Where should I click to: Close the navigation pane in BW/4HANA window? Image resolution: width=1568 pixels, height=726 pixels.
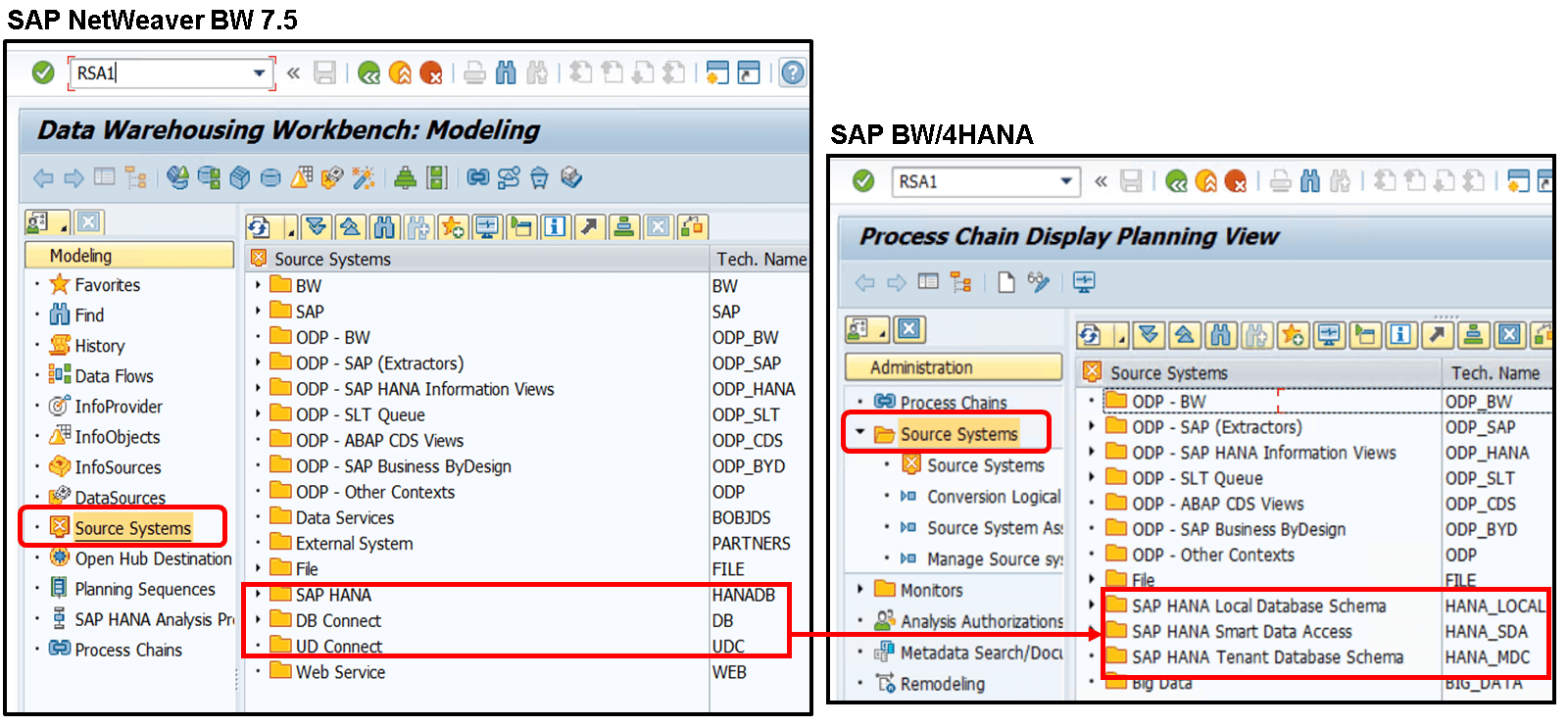pos(909,329)
